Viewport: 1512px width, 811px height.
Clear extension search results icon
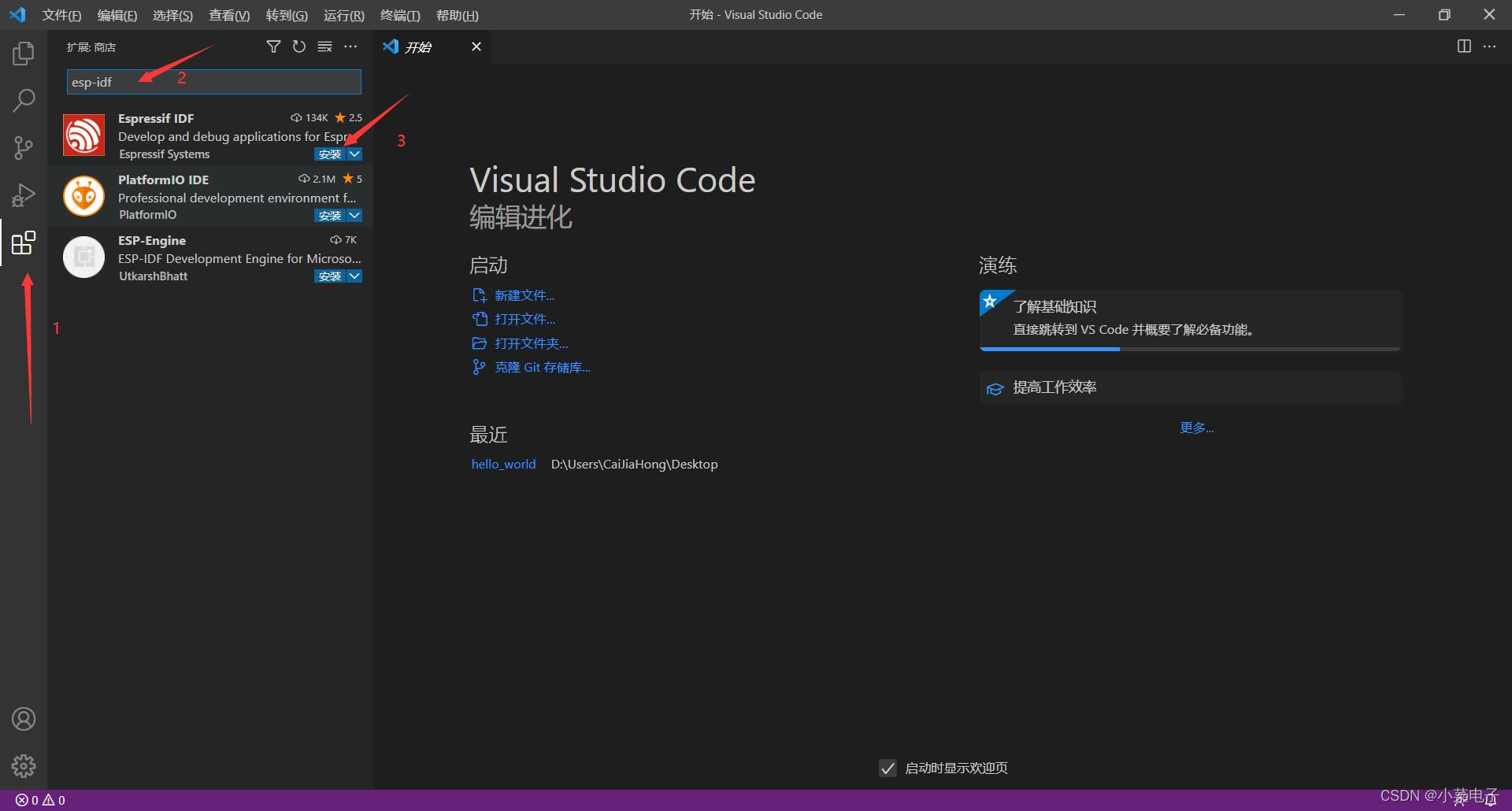coord(324,47)
